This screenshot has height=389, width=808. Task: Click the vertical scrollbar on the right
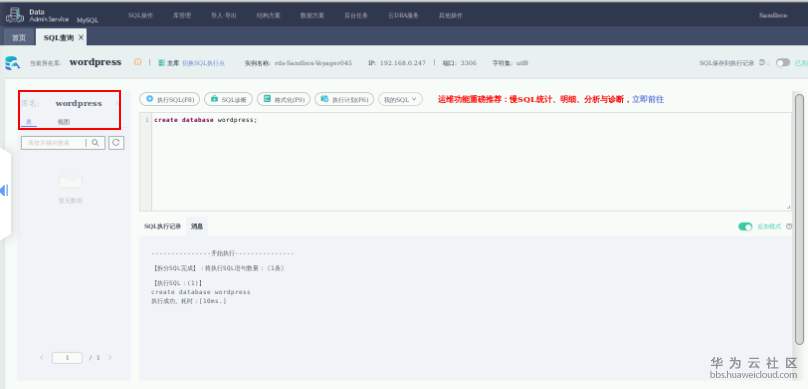(799, 219)
